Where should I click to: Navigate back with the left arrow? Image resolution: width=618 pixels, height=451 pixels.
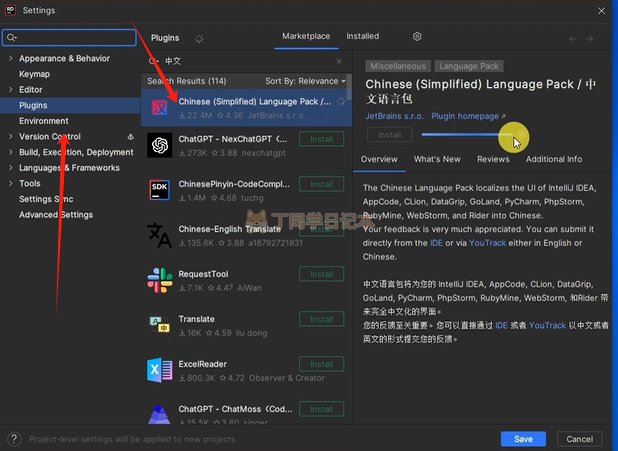tap(573, 38)
